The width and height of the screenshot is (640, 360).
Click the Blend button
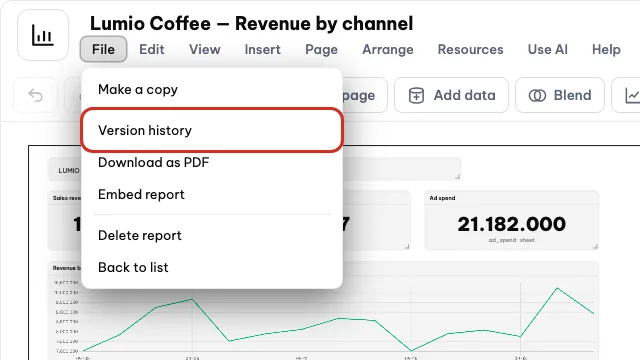(x=560, y=95)
